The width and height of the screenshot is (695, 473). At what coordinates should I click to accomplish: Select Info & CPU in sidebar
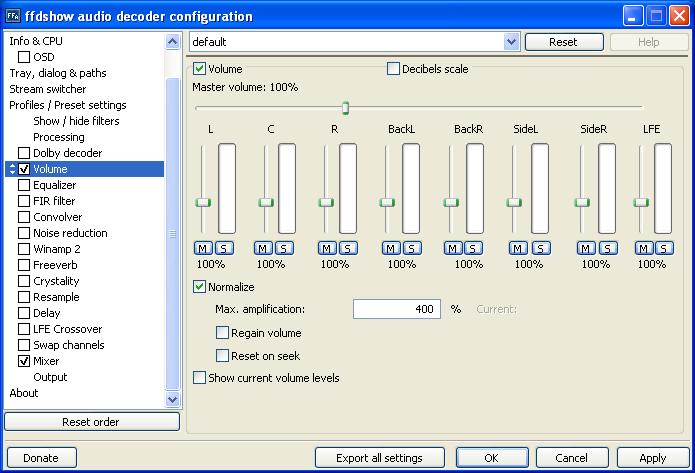pos(36,41)
